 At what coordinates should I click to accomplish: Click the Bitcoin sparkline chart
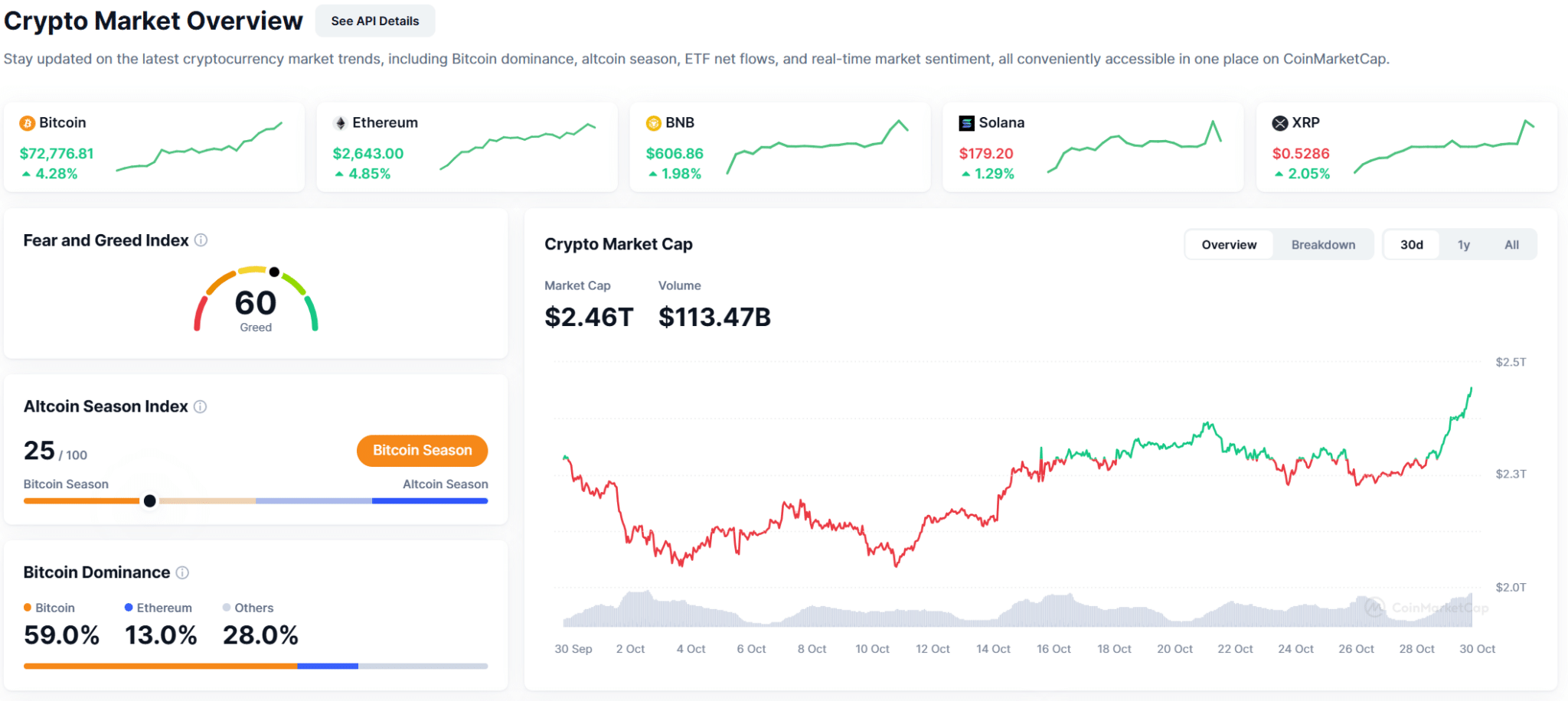(199, 146)
